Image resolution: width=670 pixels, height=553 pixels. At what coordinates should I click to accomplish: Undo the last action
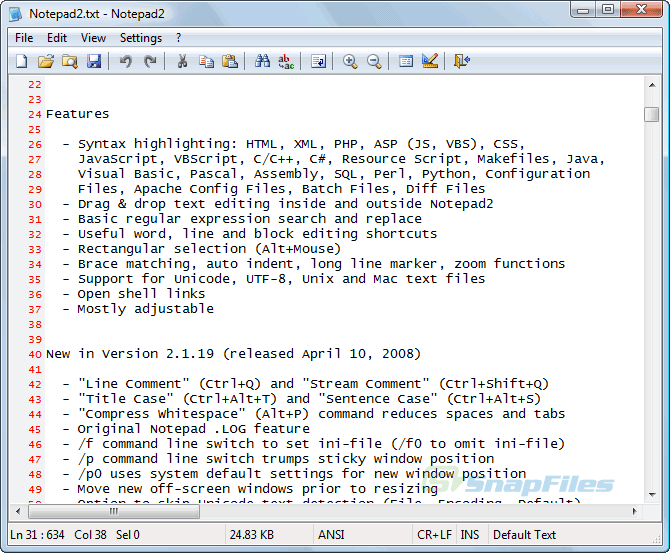tap(126, 61)
